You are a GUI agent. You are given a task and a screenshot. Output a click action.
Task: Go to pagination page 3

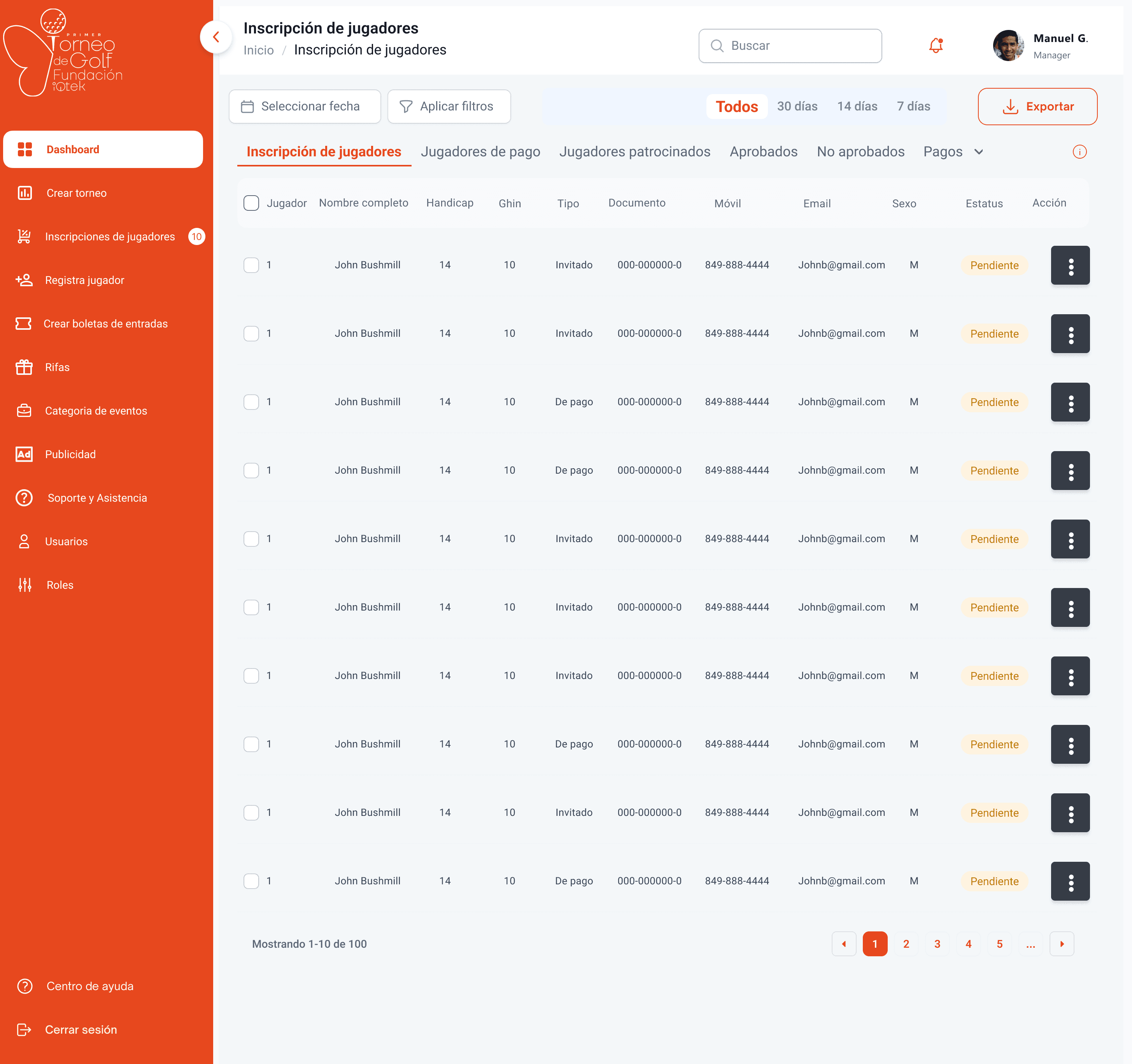937,944
